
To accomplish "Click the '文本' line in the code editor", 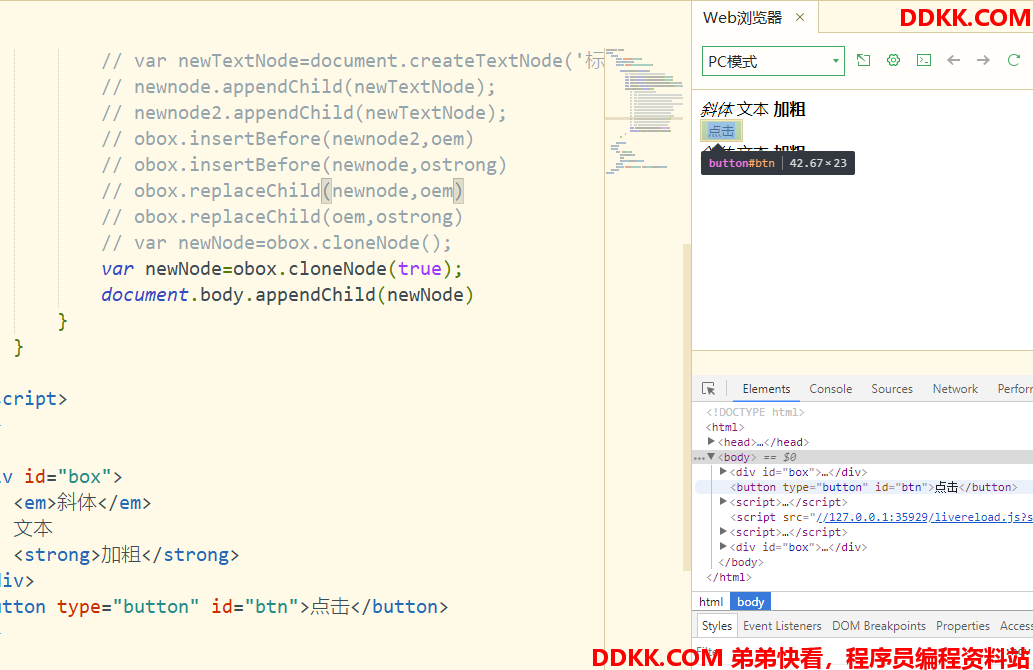I will (x=33, y=528).
